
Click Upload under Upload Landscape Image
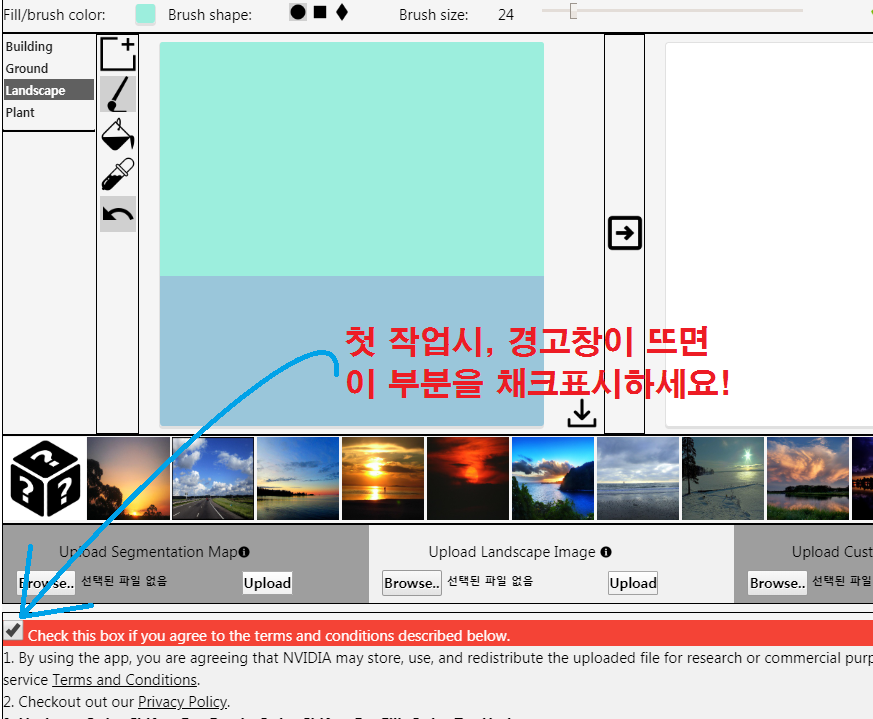pyautogui.click(x=633, y=583)
